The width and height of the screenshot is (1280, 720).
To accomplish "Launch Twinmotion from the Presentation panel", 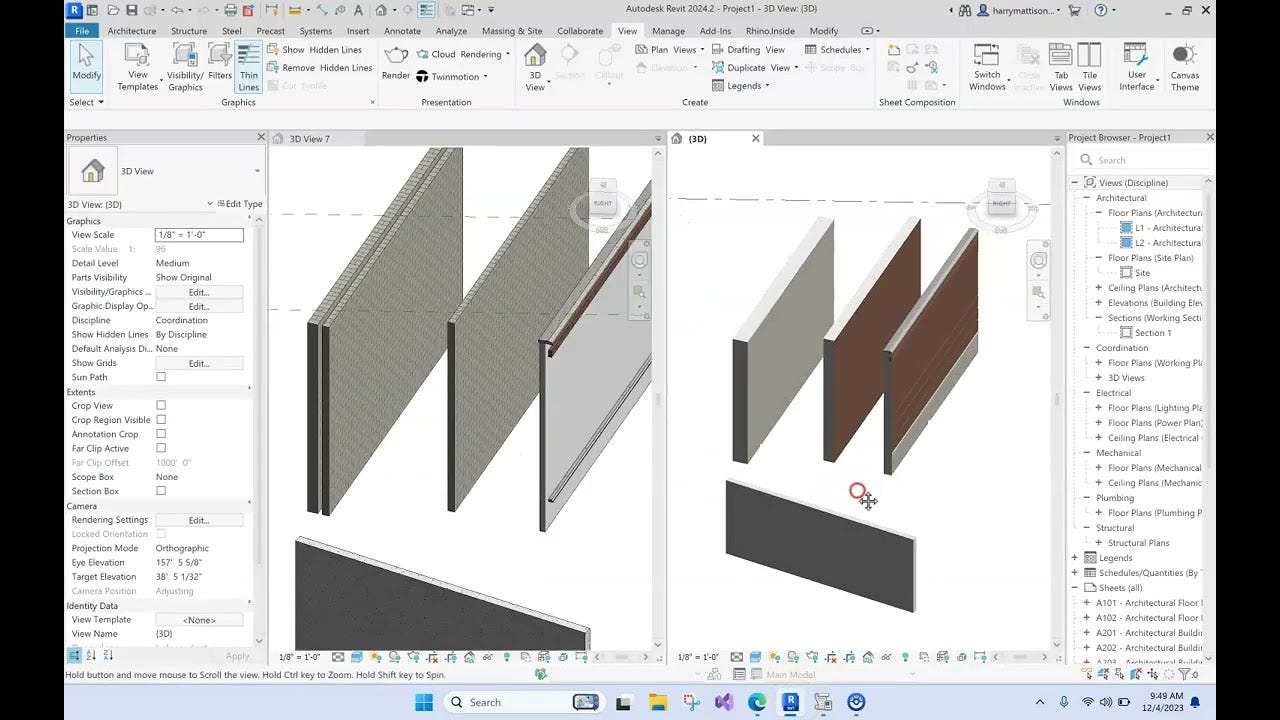I will [450, 76].
